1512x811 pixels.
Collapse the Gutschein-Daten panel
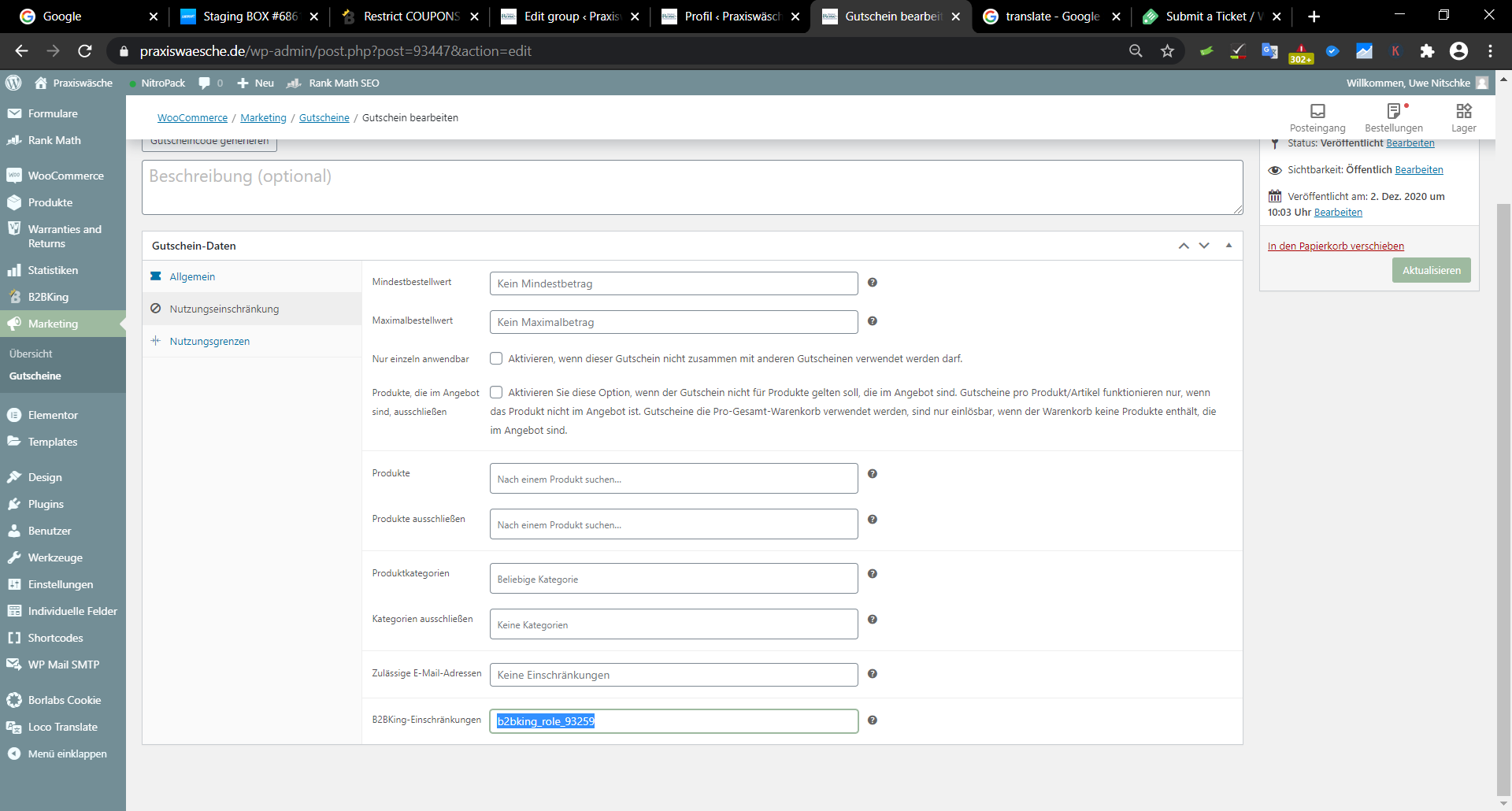pyautogui.click(x=1228, y=246)
